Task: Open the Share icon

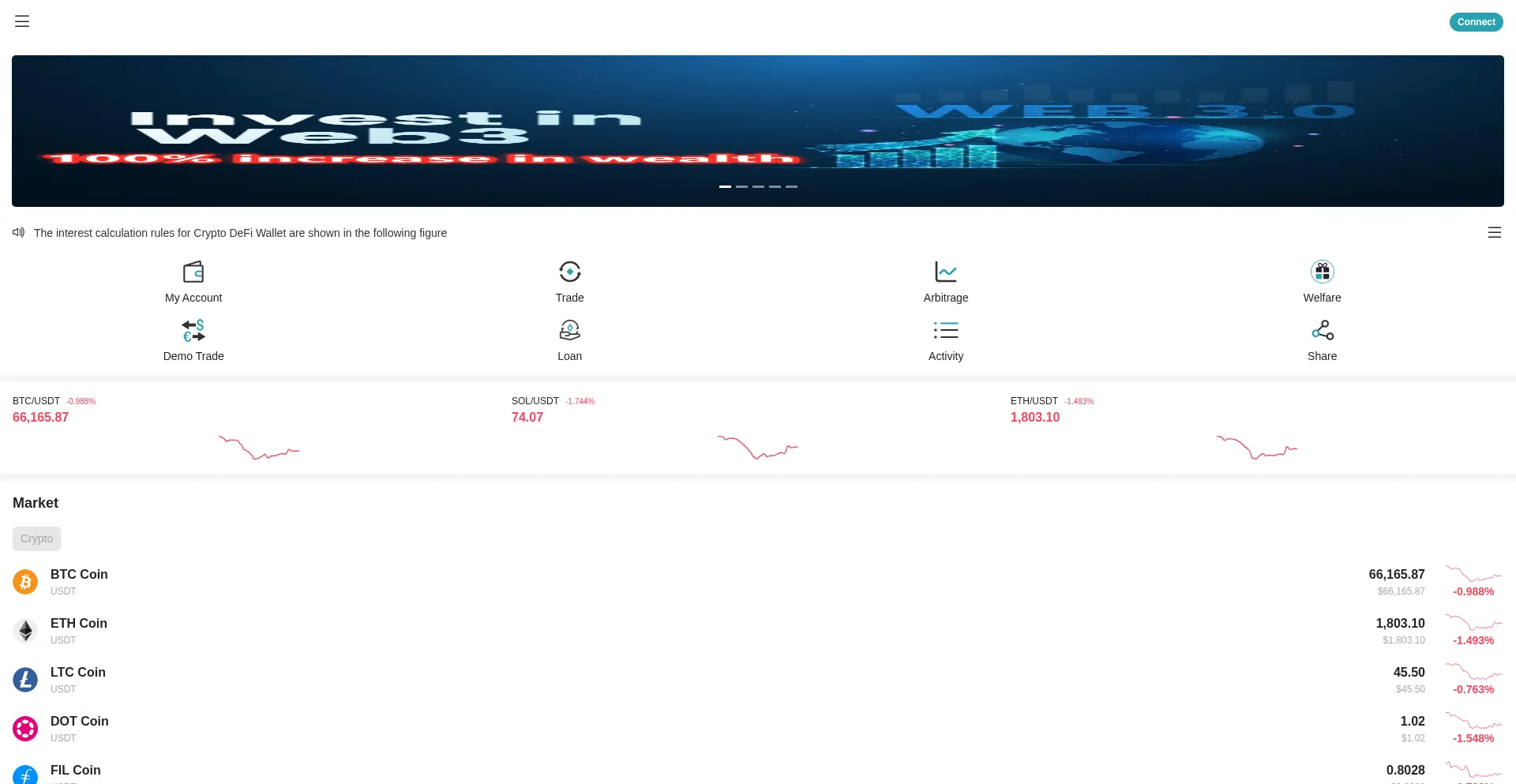Action: click(1323, 330)
